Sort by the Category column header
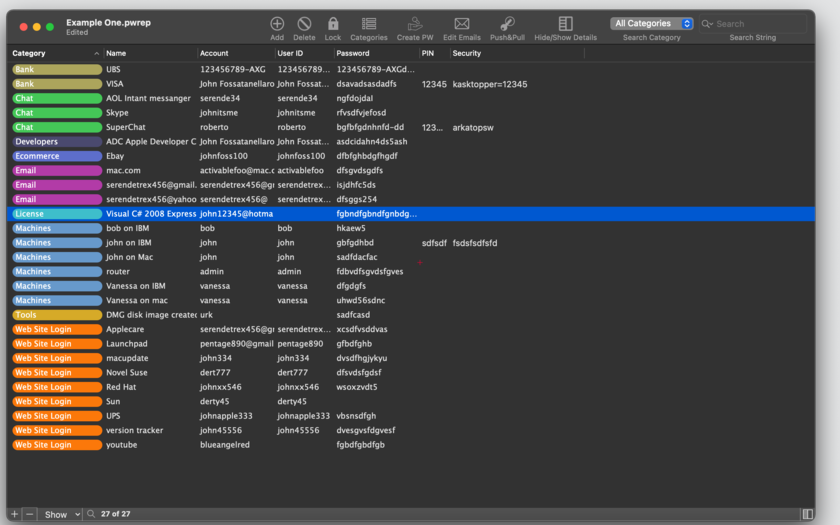The width and height of the screenshot is (840, 525). [x=56, y=53]
